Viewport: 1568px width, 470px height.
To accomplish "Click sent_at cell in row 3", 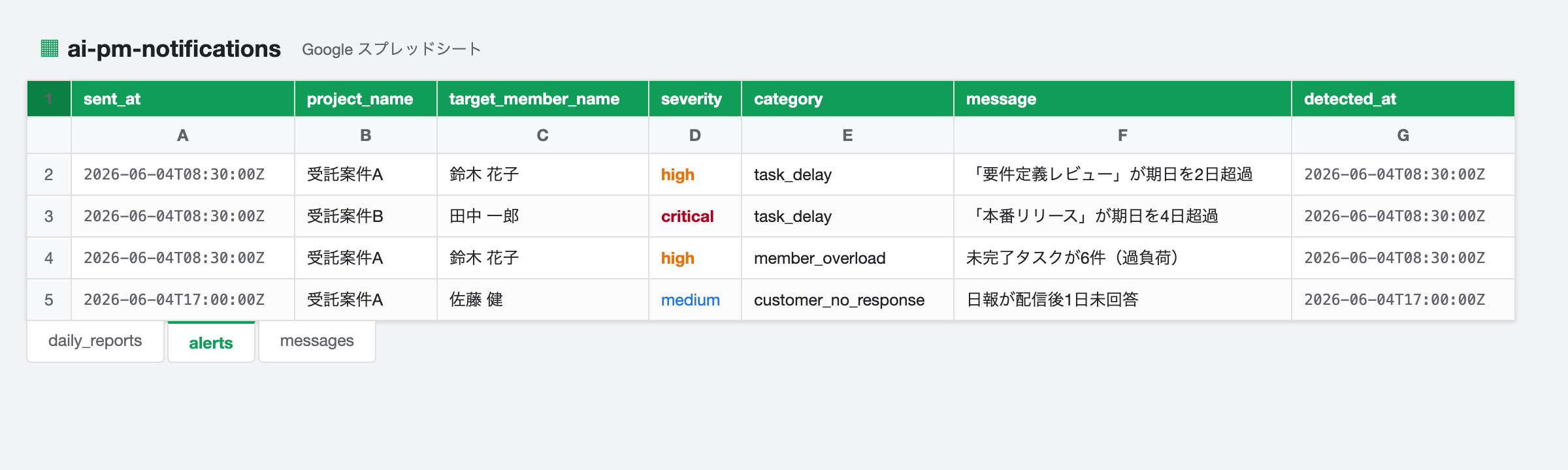I will (183, 216).
